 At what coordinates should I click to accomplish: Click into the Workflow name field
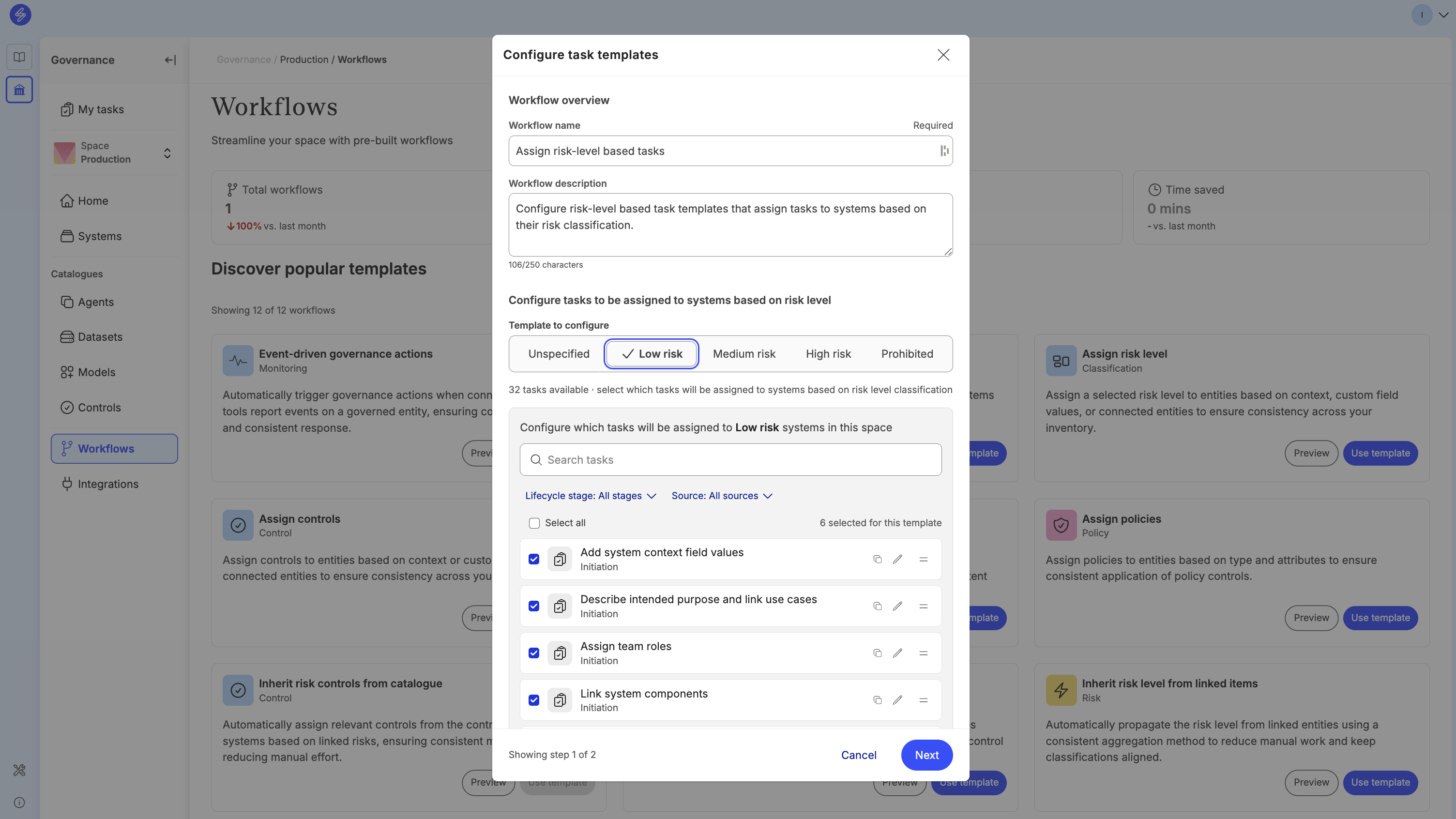click(x=730, y=151)
